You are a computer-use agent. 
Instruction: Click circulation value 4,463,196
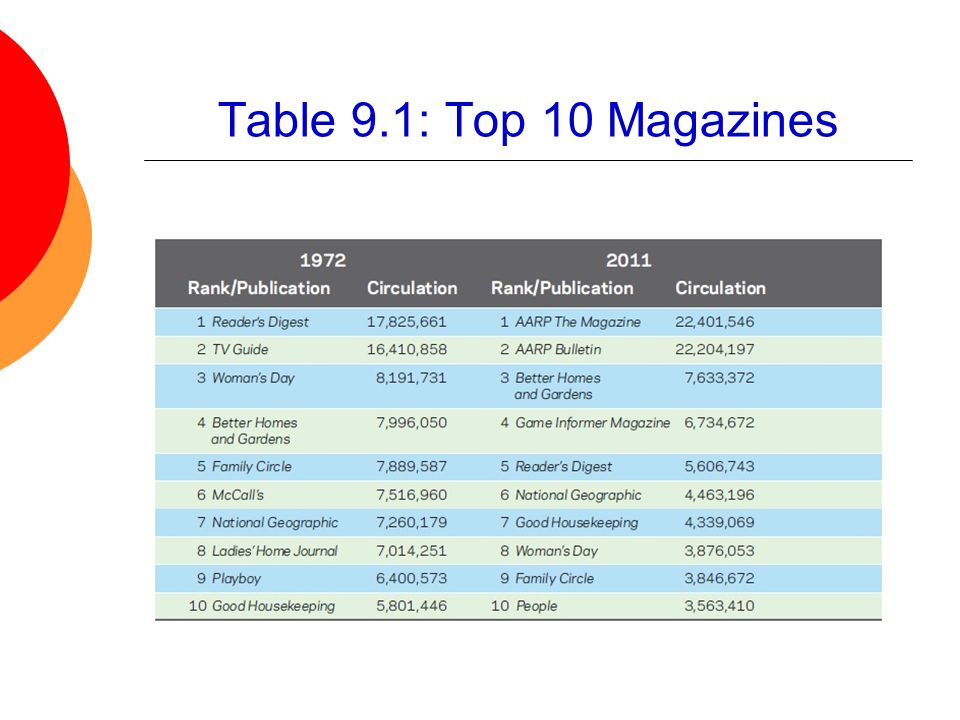(719, 495)
